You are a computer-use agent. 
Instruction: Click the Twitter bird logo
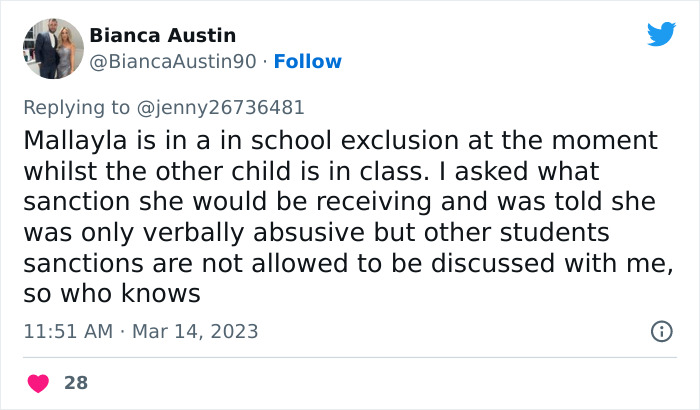click(x=661, y=34)
